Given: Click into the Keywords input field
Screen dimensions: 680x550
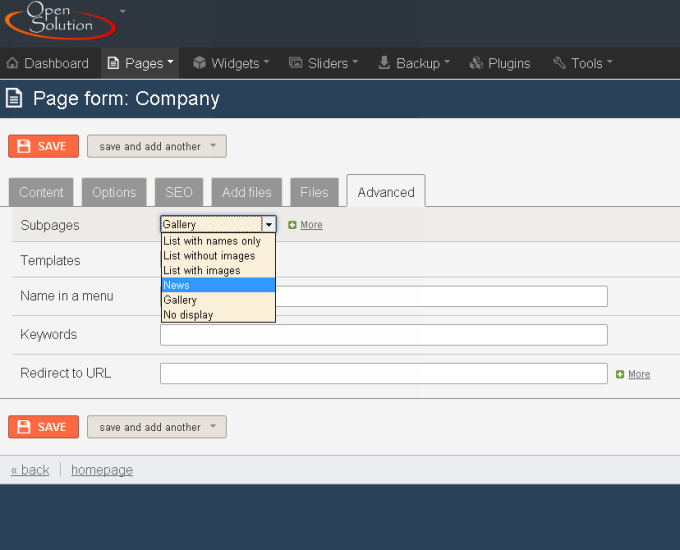Looking at the screenshot, I should pyautogui.click(x=384, y=335).
